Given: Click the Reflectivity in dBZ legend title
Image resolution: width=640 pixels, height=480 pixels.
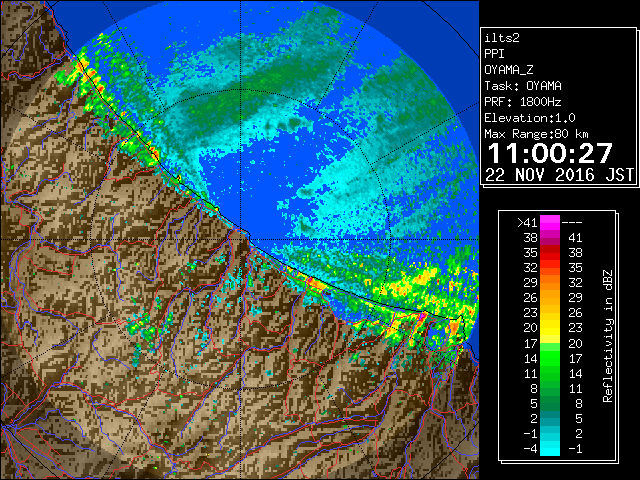Looking at the screenshot, I should click(608, 336).
